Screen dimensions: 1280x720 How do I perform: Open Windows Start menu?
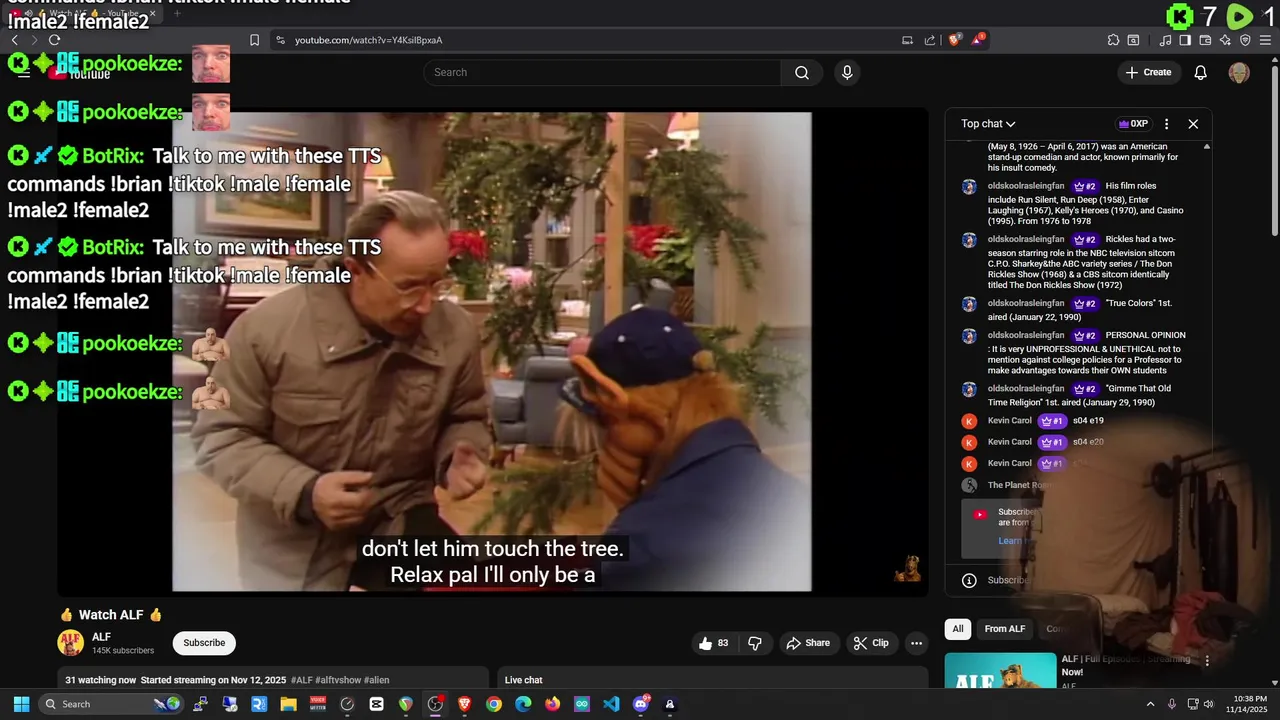pos(21,704)
